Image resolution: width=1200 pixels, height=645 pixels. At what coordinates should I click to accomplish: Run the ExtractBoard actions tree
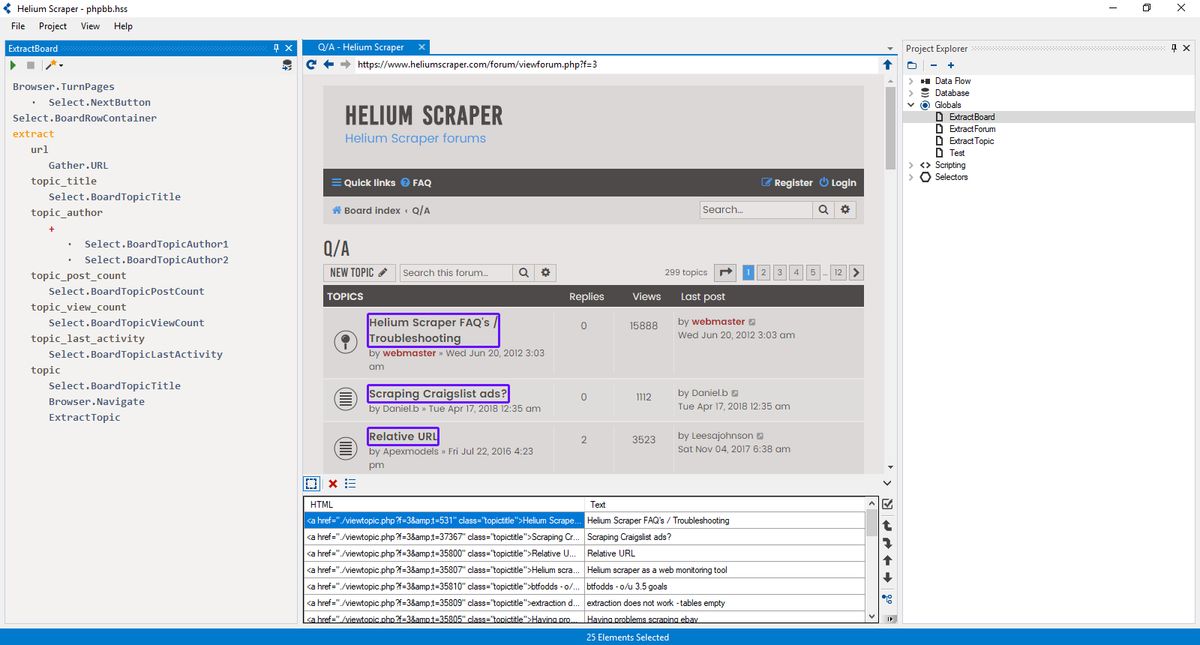click(x=12, y=65)
